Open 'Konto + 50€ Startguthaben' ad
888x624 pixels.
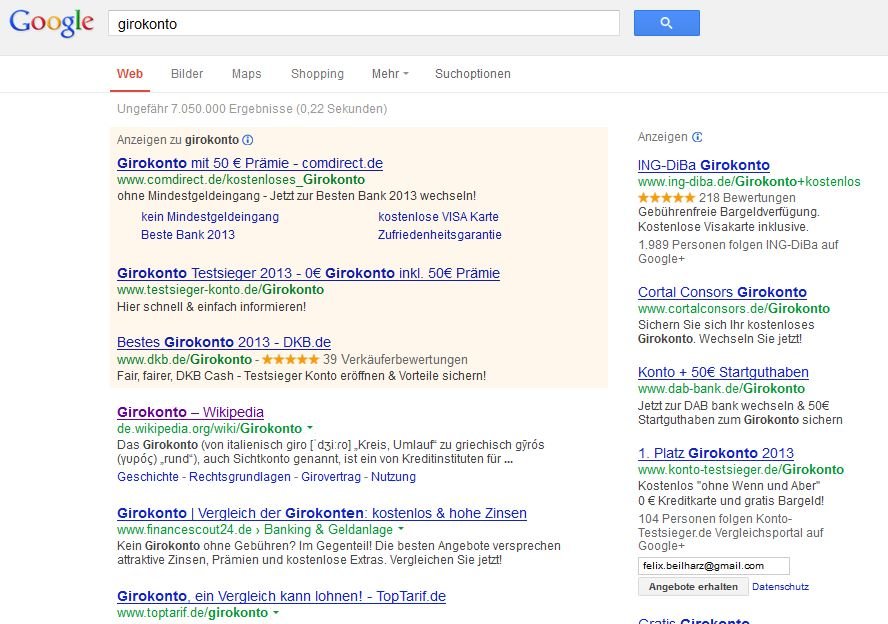[x=723, y=372]
